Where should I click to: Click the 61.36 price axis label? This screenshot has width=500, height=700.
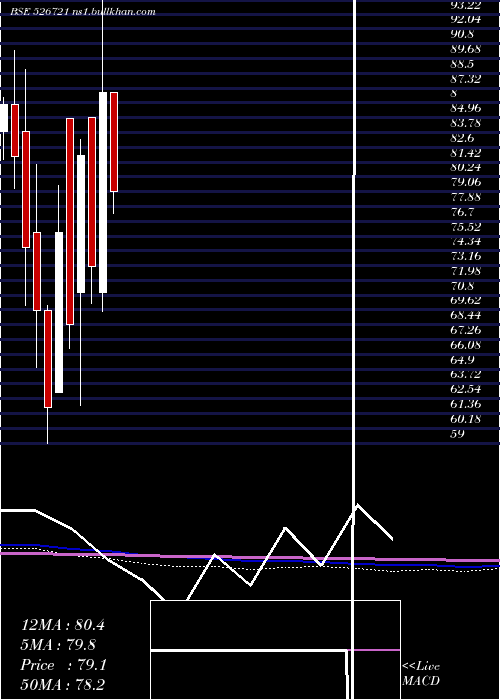click(x=466, y=404)
